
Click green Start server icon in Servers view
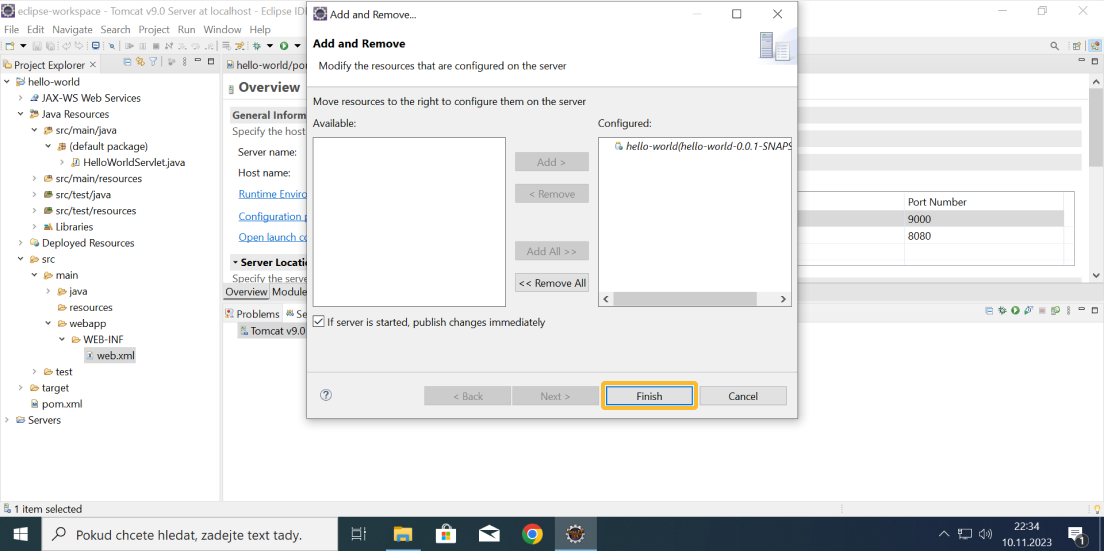1015,310
